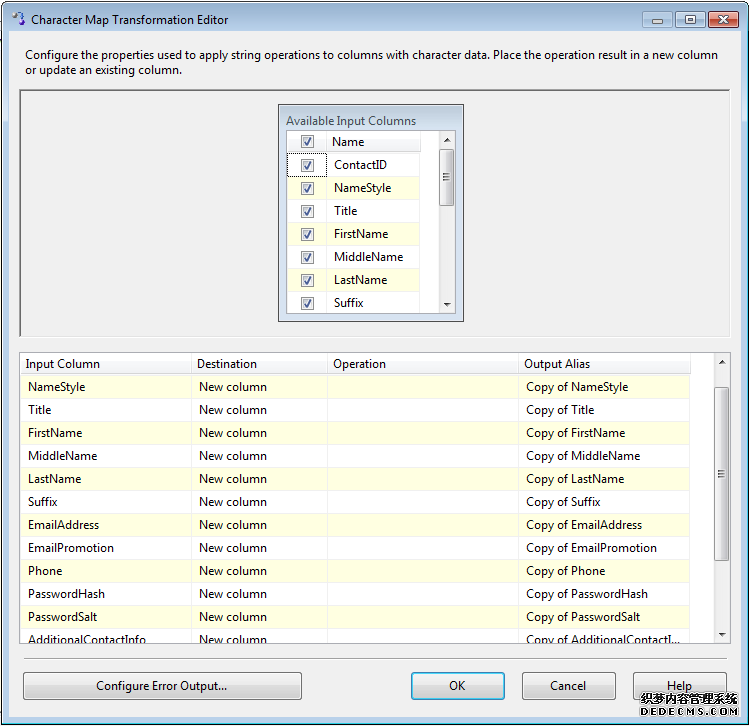This screenshot has height=726, width=749.
Task: Uncheck the FirstName checkbox
Action: (307, 234)
